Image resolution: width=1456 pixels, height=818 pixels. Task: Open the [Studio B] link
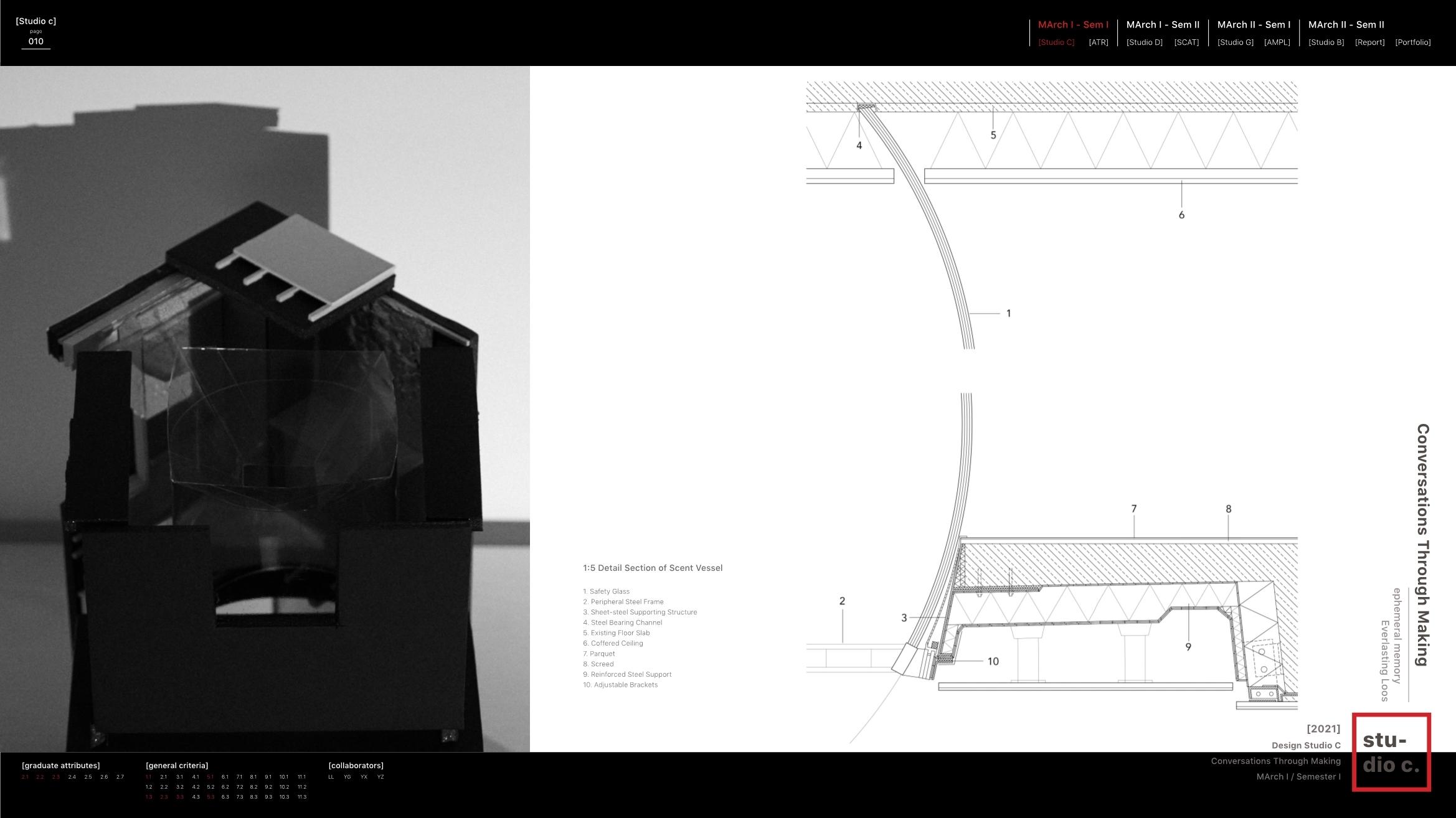coord(1326,42)
